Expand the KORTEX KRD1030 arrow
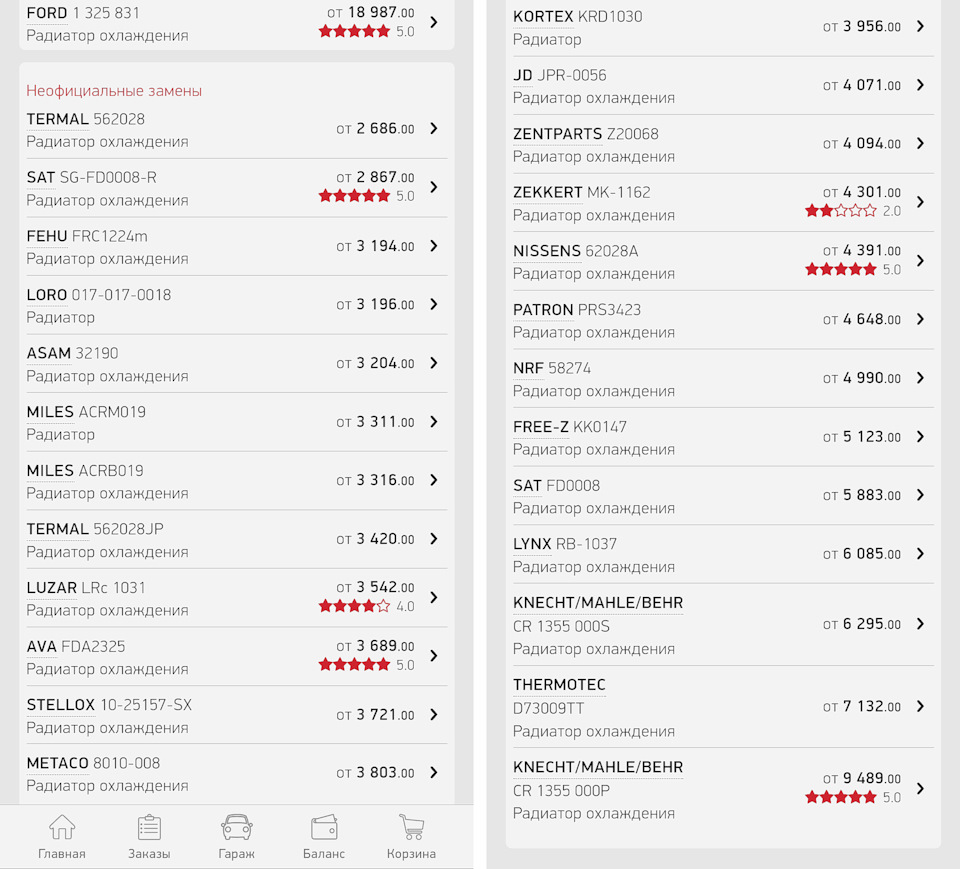This screenshot has width=960, height=869. tap(920, 26)
